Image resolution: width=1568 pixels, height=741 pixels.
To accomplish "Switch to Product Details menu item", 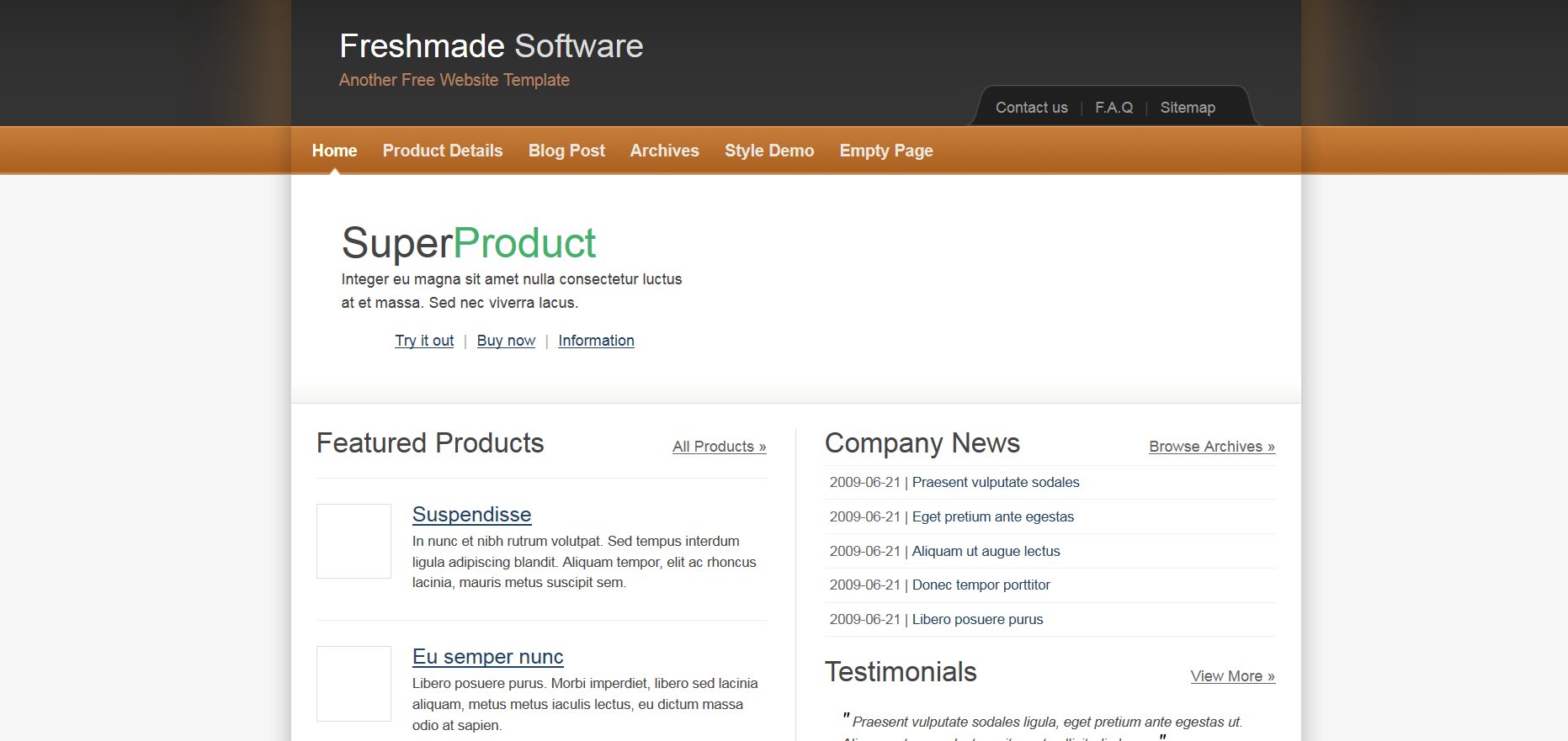I will (442, 151).
